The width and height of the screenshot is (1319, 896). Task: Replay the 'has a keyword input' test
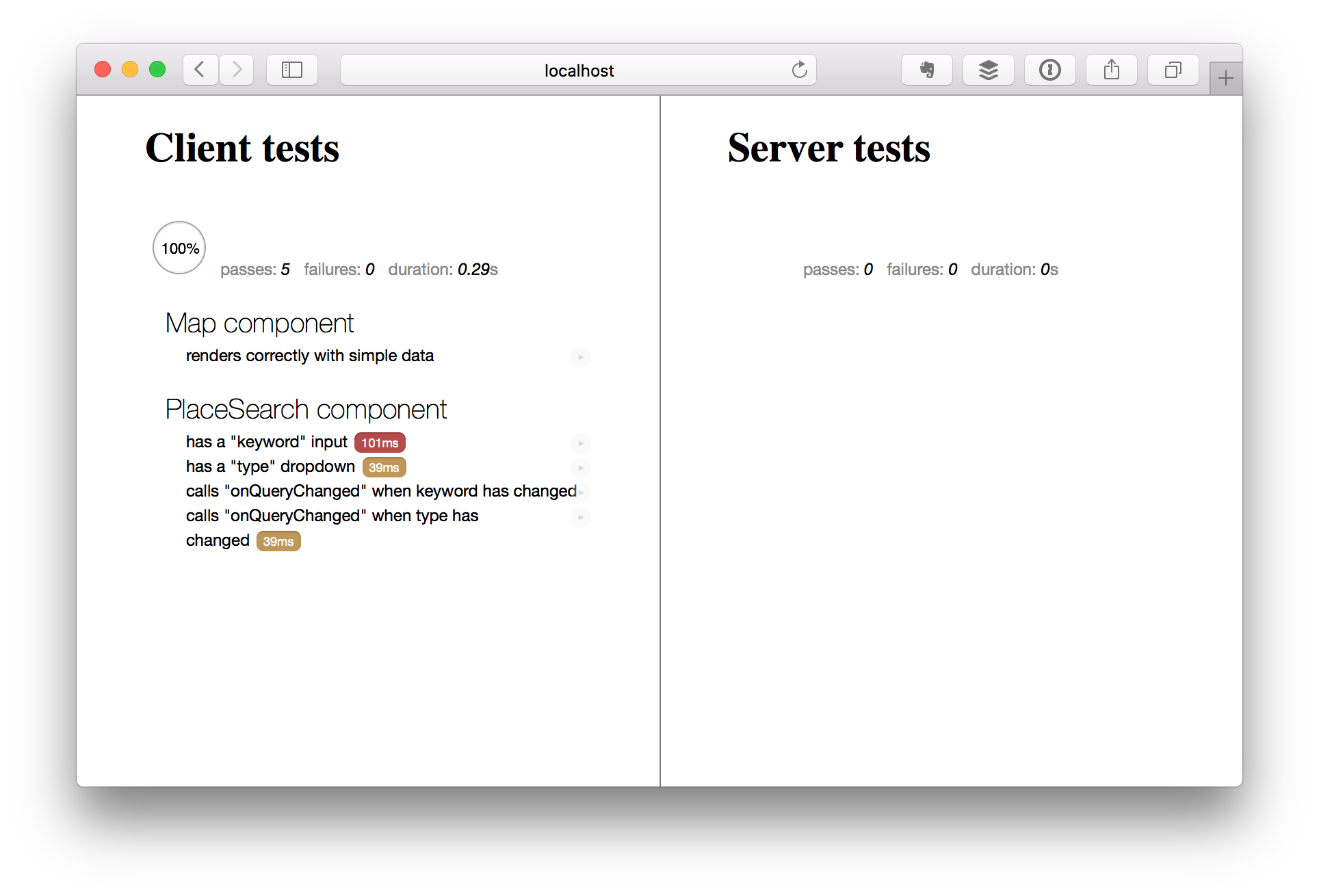point(580,443)
